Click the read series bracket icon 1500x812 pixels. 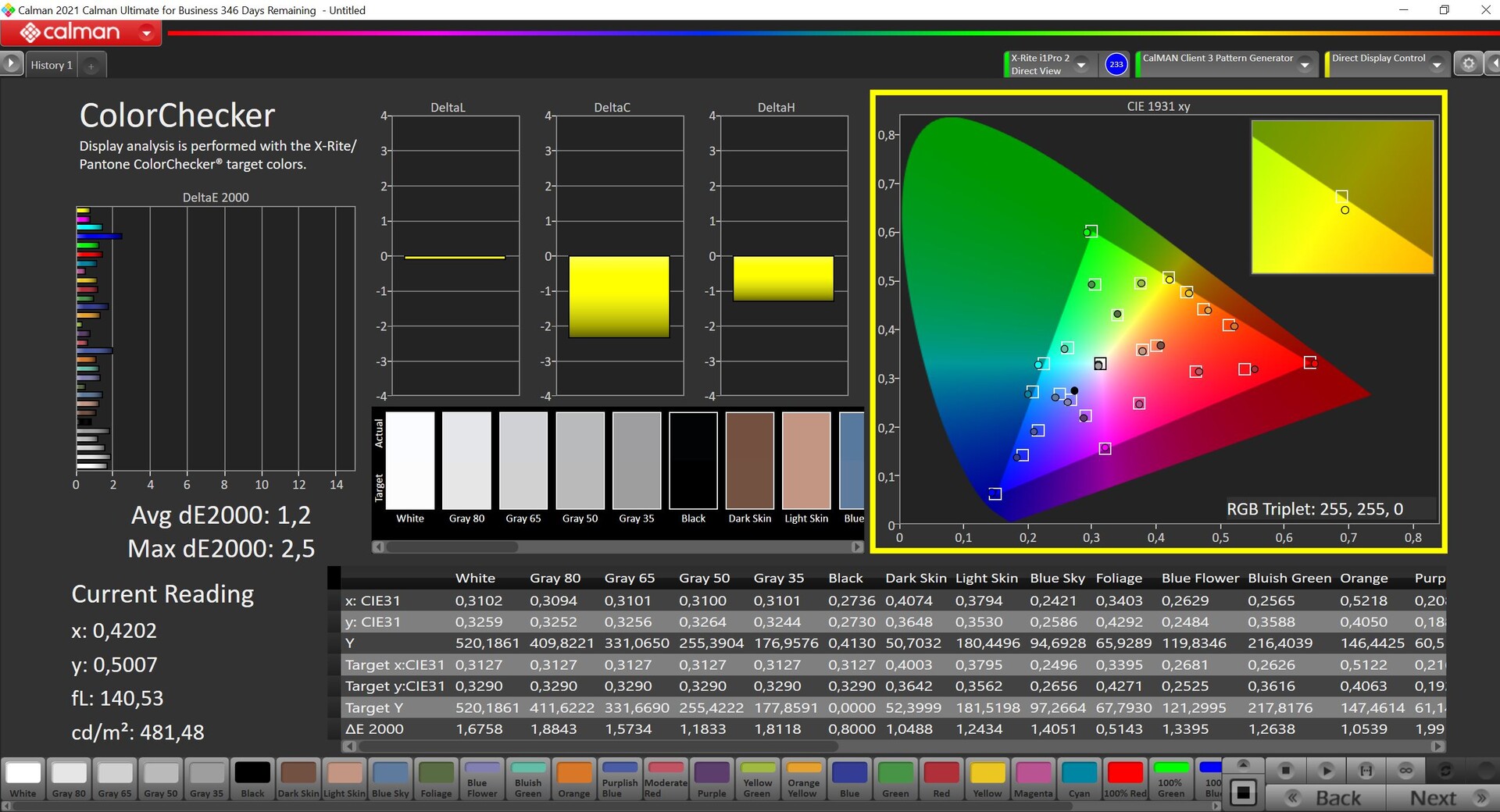click(1366, 771)
